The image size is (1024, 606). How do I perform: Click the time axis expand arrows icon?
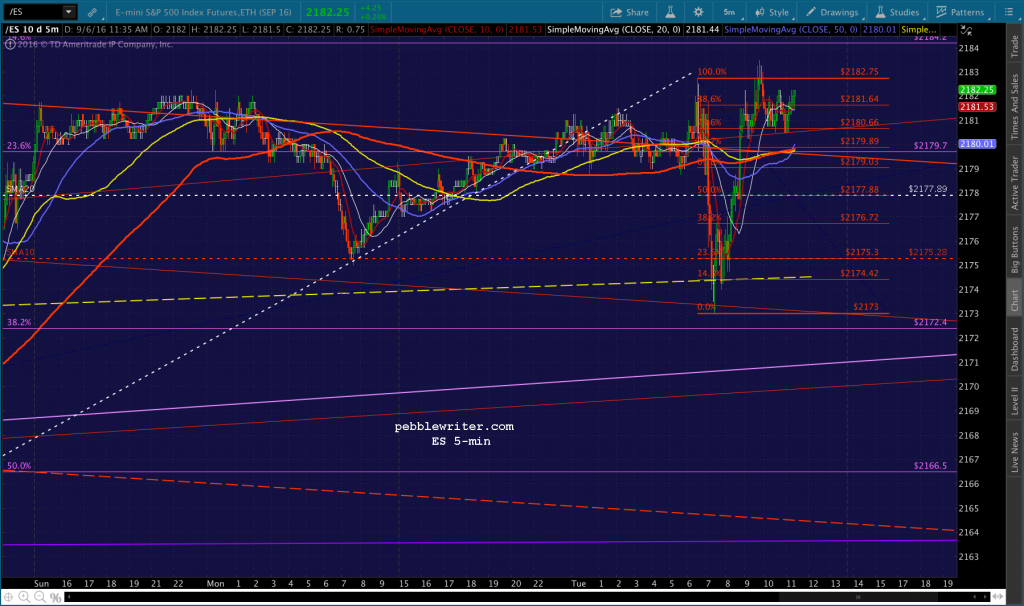[x=997, y=596]
